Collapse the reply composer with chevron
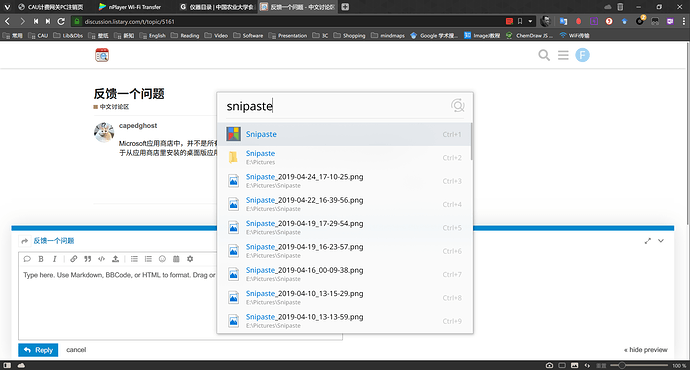 point(661,241)
